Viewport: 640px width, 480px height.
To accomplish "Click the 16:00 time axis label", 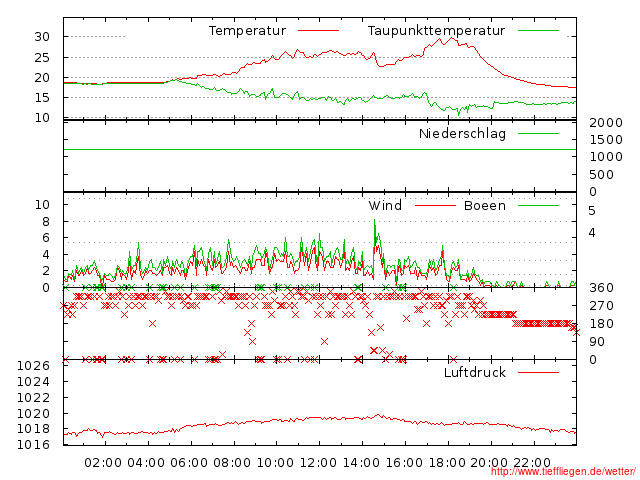I will tap(404, 463).
